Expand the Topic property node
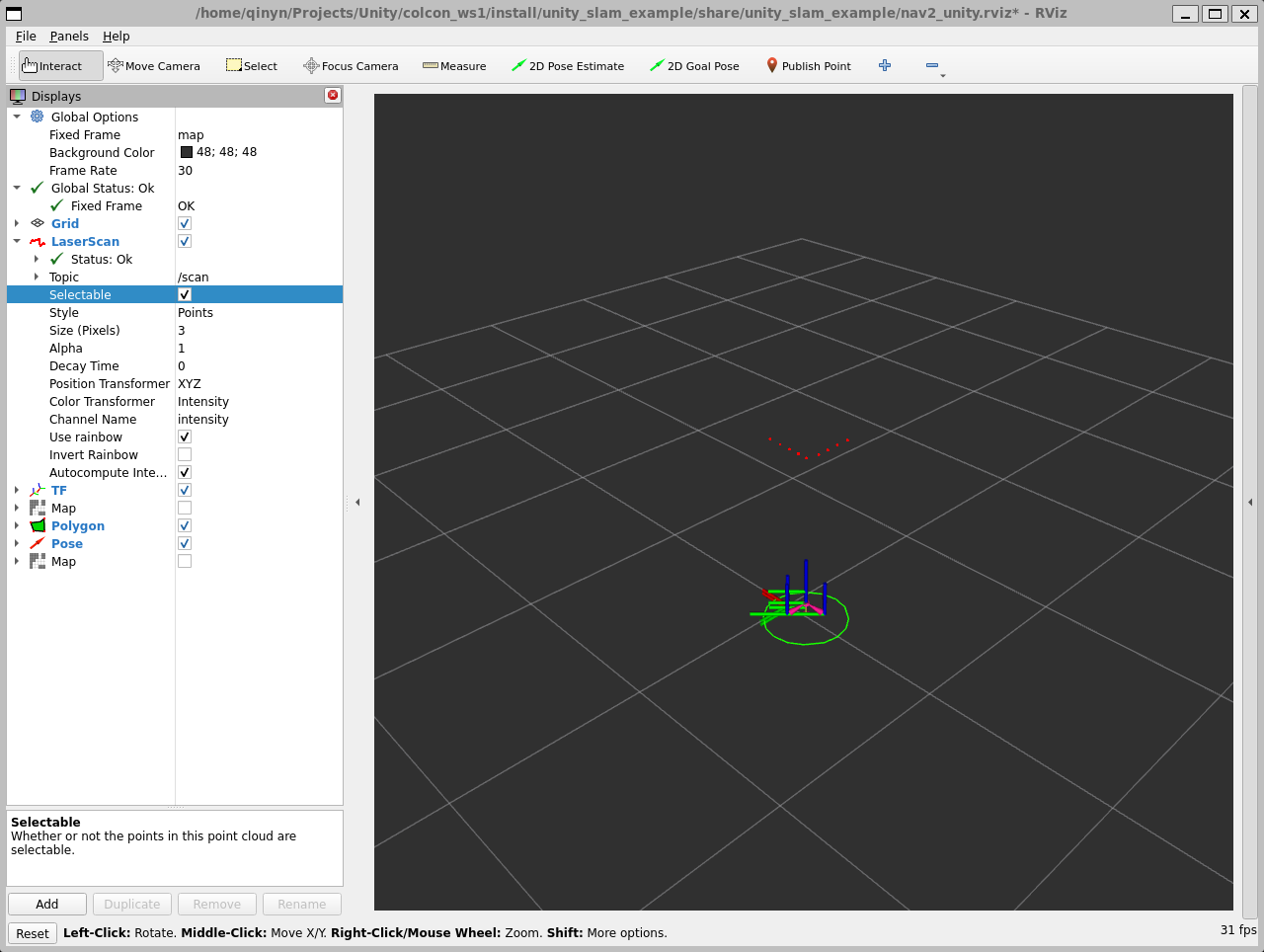 [37, 277]
